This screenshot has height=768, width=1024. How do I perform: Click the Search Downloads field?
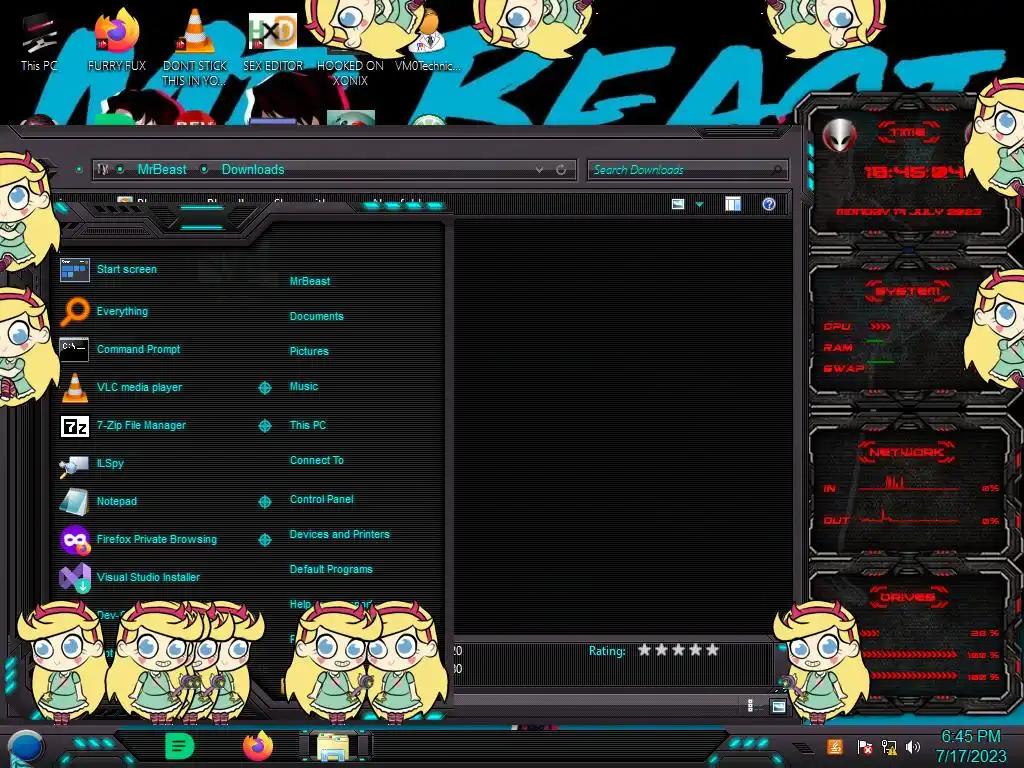687,170
